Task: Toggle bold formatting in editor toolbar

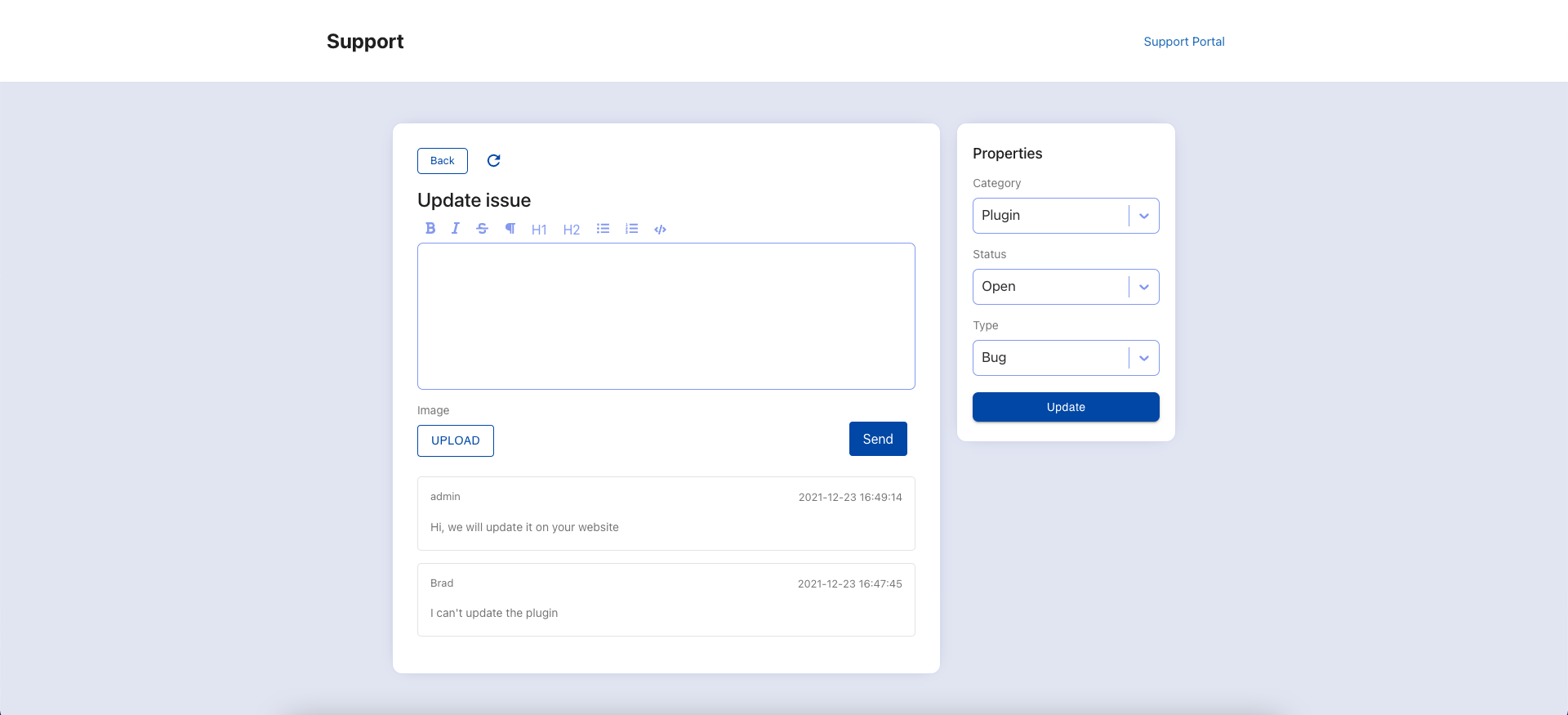Action: point(430,229)
